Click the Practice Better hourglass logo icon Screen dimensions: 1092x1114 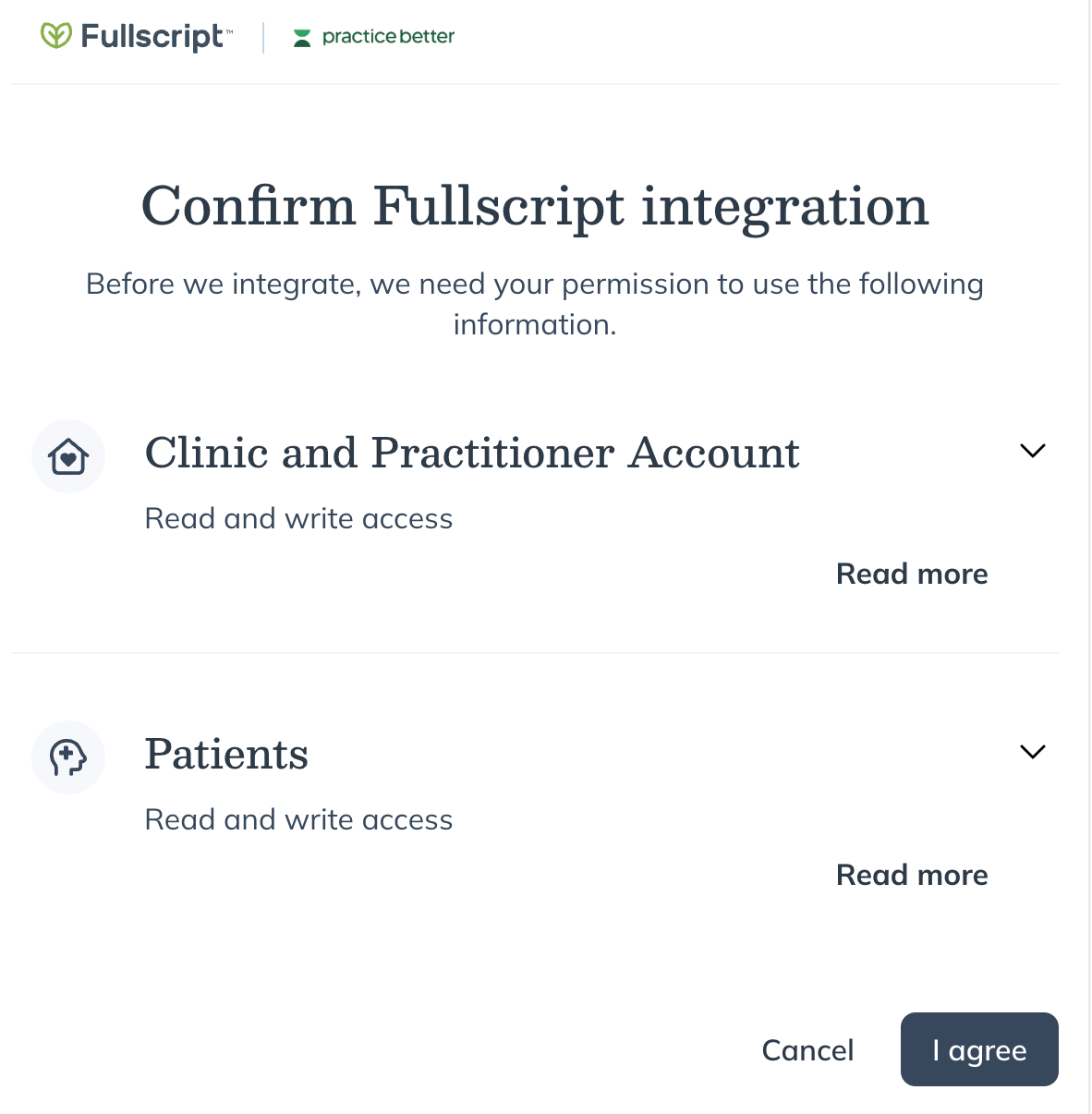pyautogui.click(x=302, y=38)
